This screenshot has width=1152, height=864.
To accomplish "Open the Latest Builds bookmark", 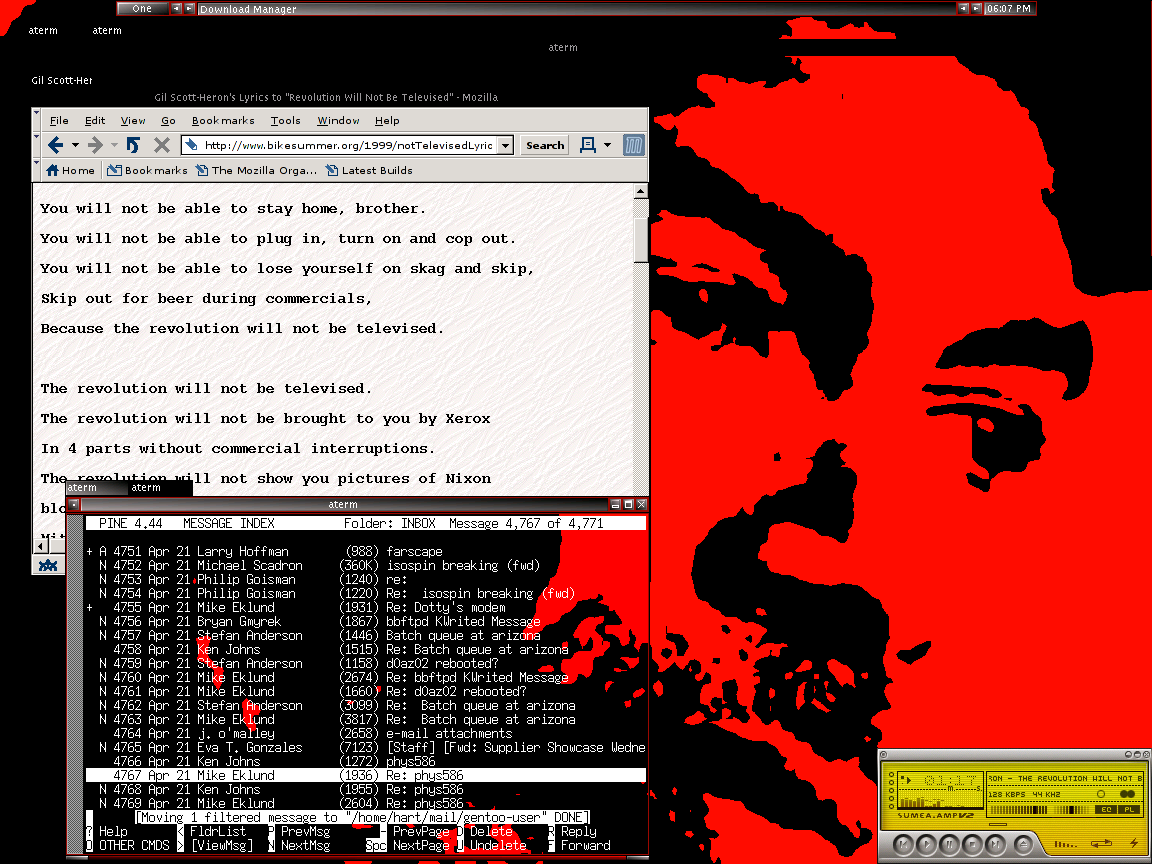I will (369, 170).
